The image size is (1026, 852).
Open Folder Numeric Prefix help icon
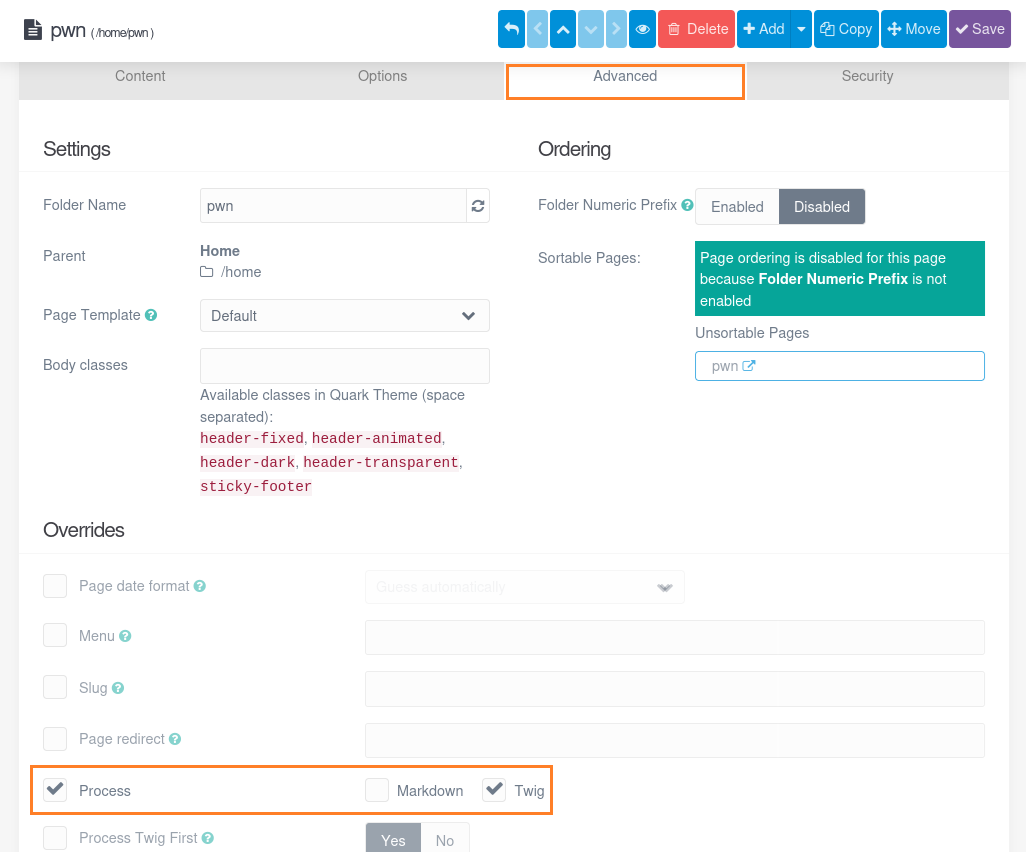pos(687,205)
